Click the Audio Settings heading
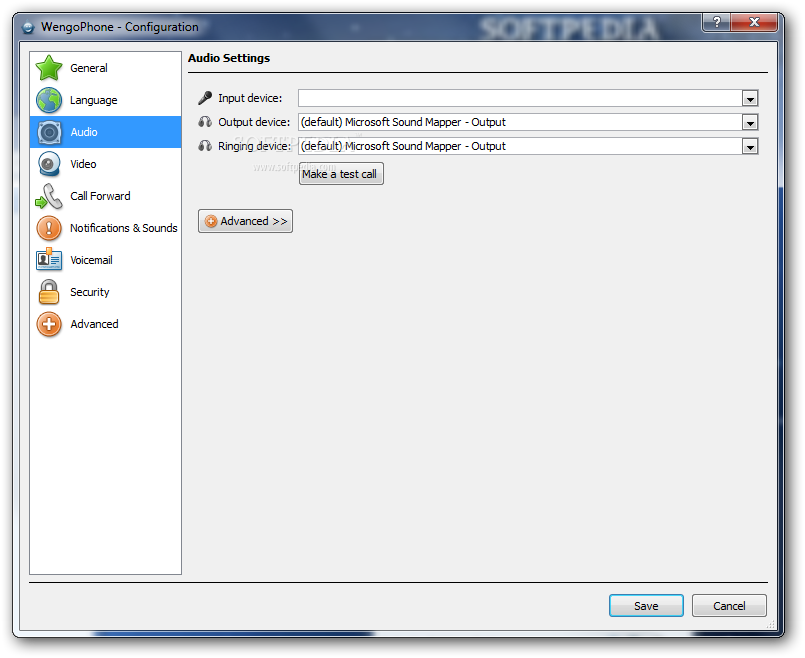 [x=229, y=58]
